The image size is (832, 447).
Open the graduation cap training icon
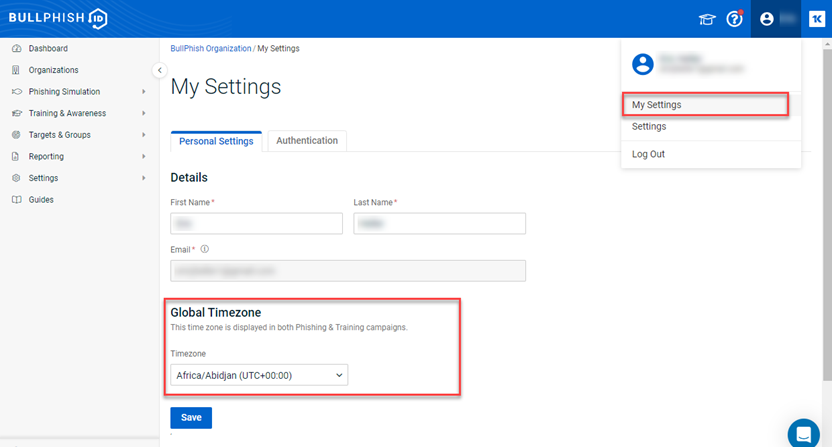click(x=707, y=19)
